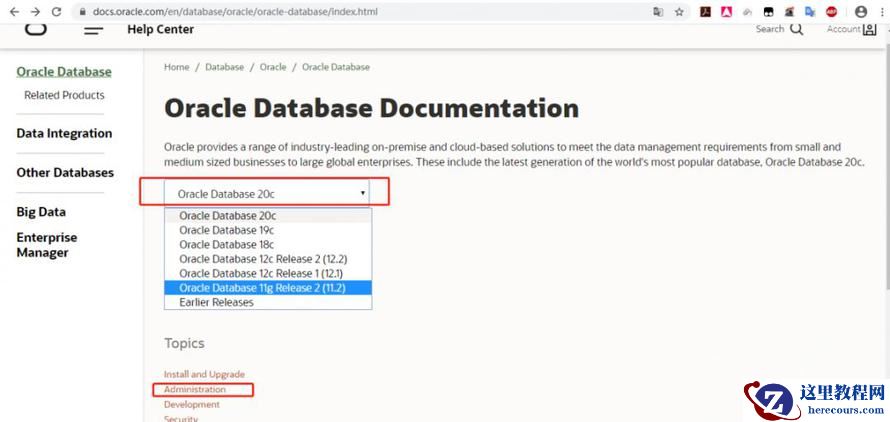Click the Account label in the header

843,30
